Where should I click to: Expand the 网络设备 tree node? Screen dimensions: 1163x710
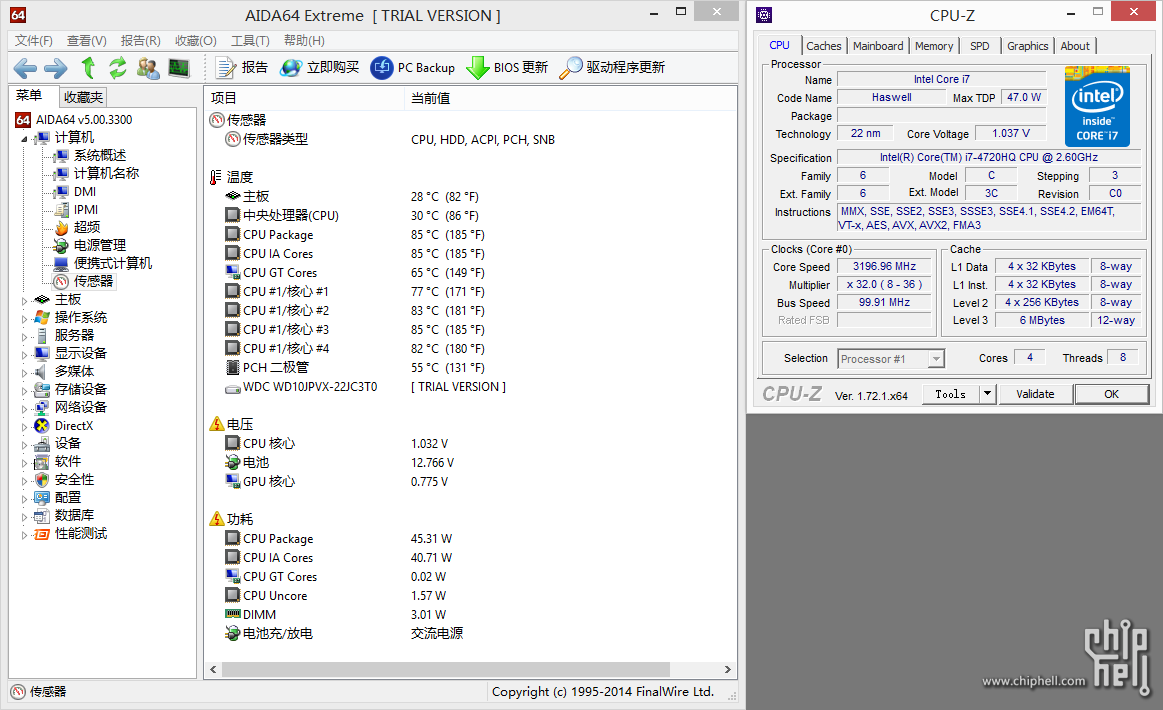[24, 408]
